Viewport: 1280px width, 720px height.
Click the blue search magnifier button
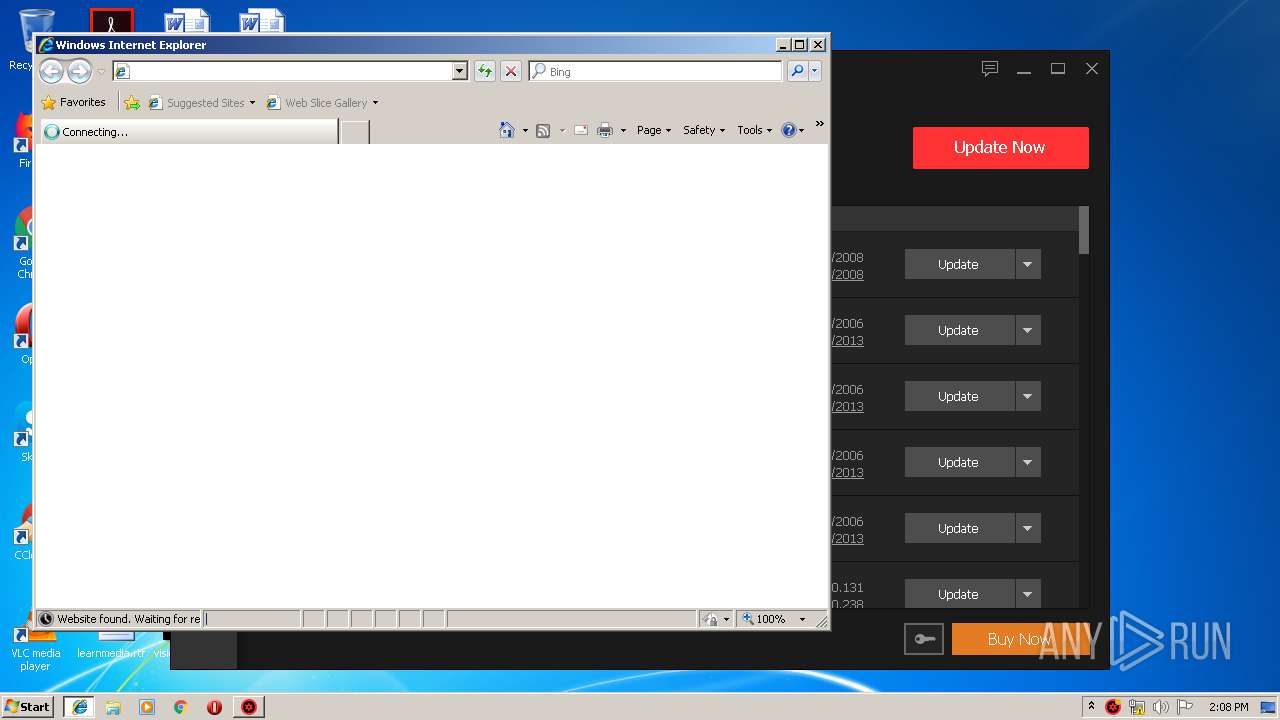(x=797, y=71)
